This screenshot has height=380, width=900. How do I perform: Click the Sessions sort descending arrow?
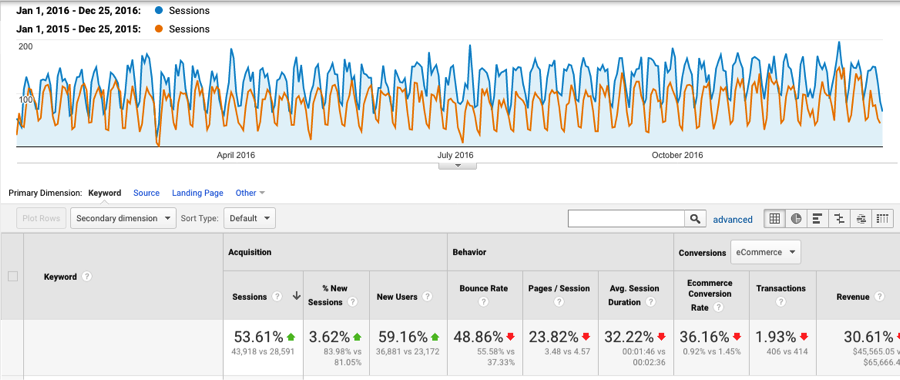pyautogui.click(x=296, y=296)
